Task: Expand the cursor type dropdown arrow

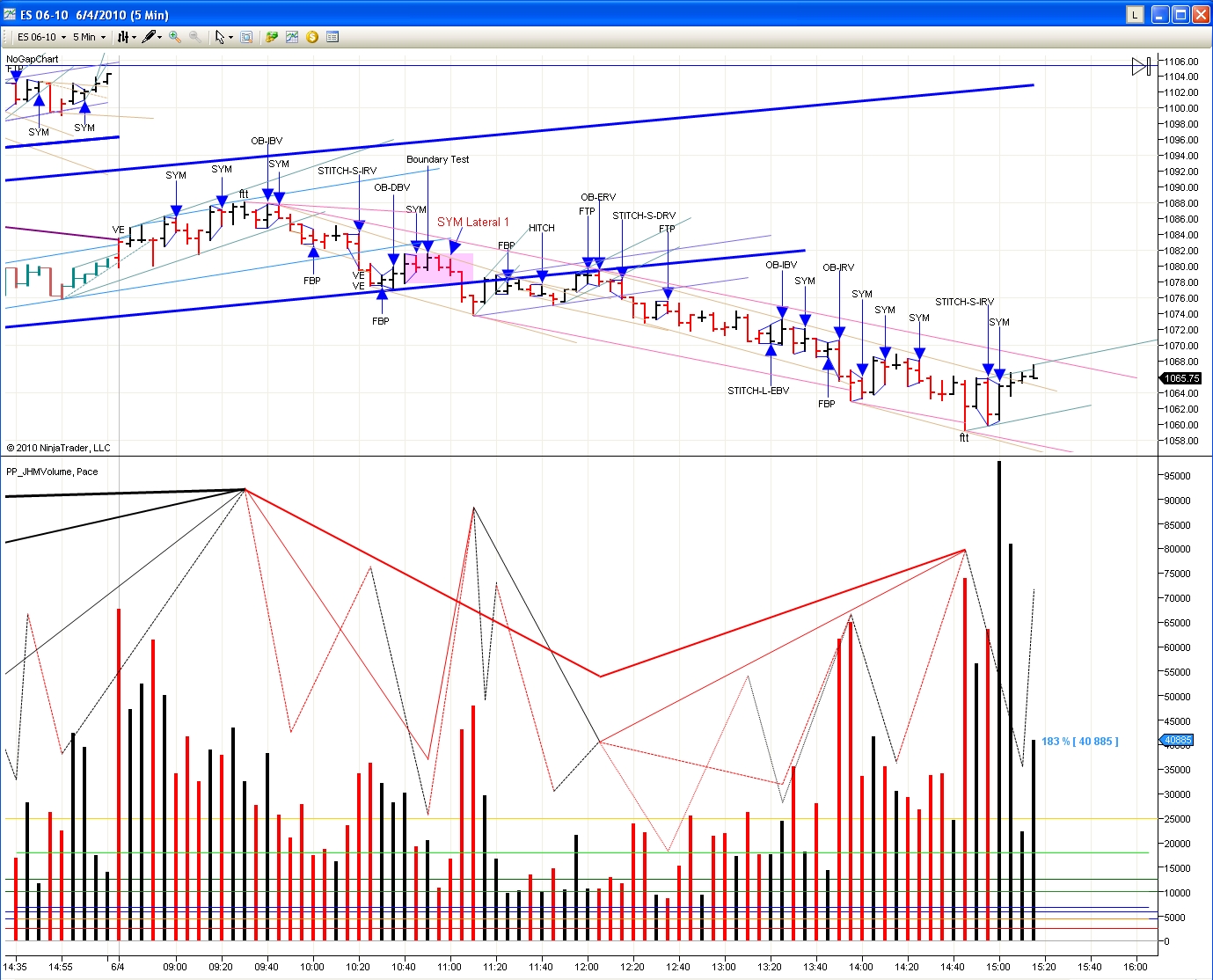Action: (x=230, y=37)
